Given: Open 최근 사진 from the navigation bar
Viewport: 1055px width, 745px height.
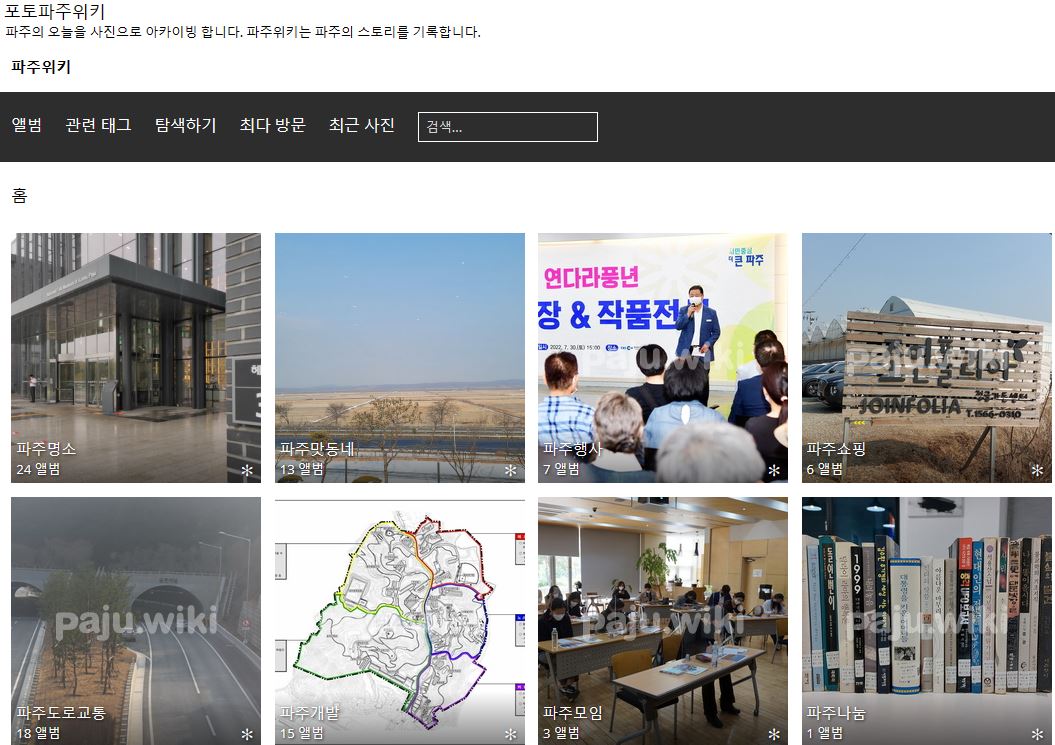Looking at the screenshot, I should tap(362, 126).
